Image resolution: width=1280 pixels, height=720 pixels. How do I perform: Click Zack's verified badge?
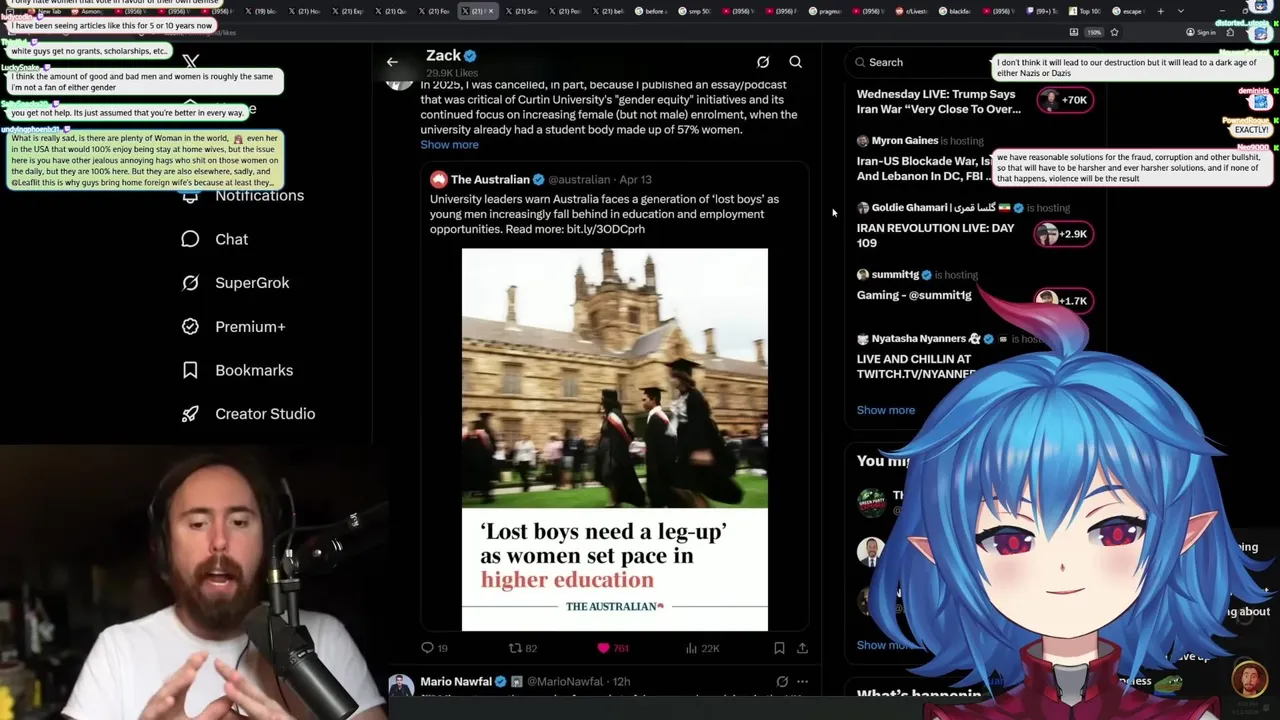coord(470,56)
